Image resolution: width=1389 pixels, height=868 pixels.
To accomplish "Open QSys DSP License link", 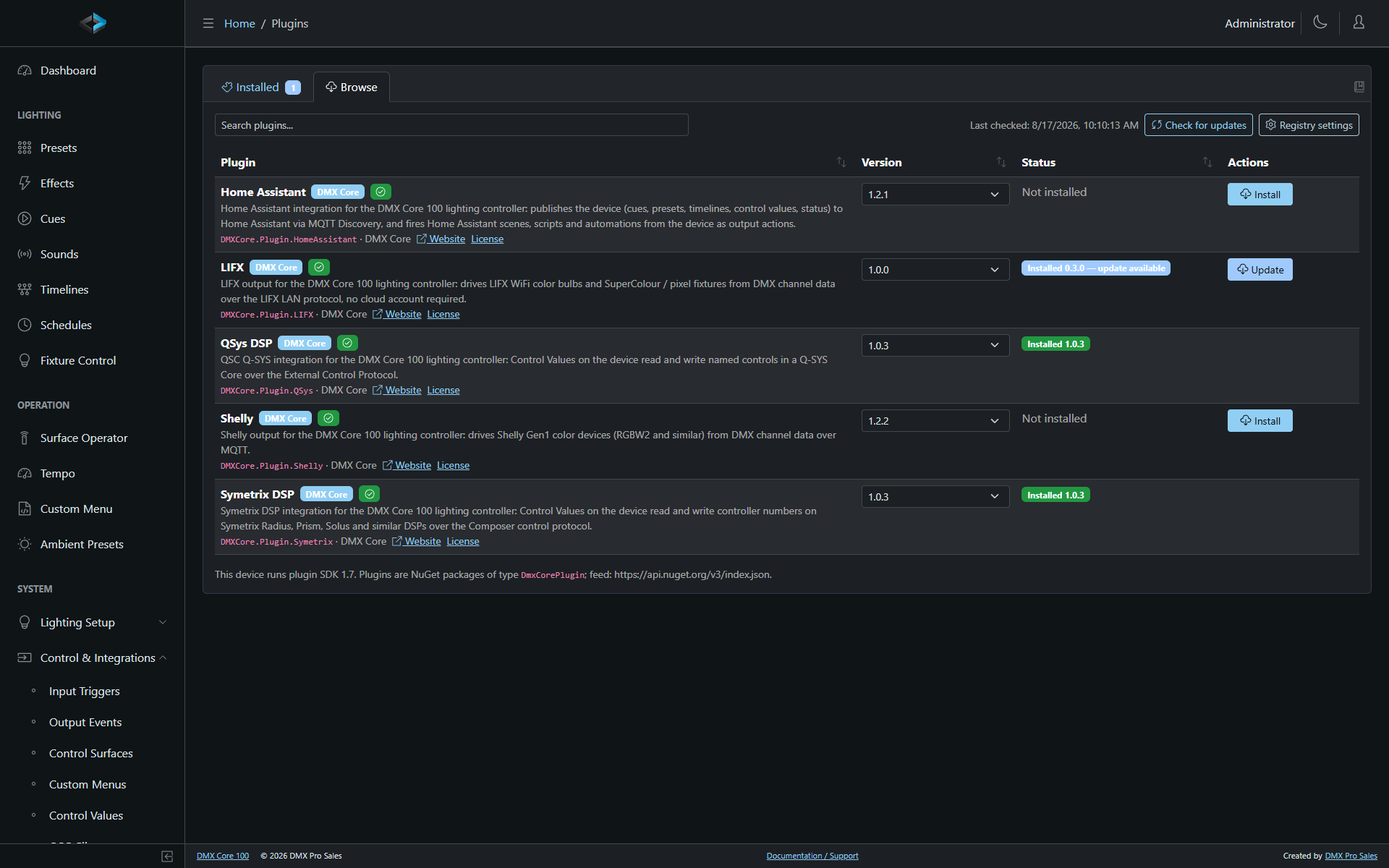I will click(x=443, y=390).
